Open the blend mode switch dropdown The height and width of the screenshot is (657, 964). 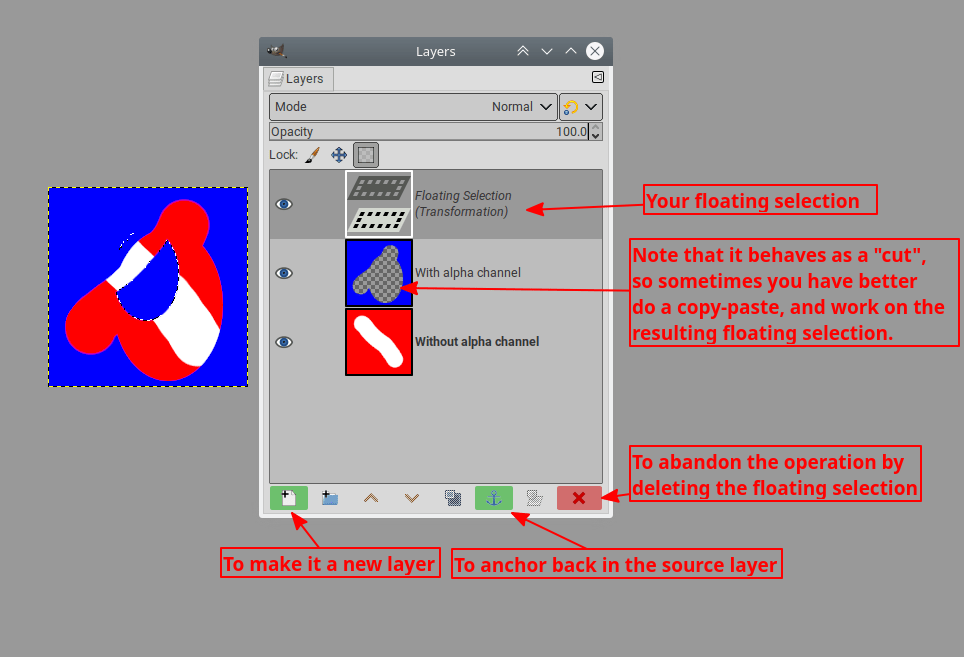pos(579,106)
